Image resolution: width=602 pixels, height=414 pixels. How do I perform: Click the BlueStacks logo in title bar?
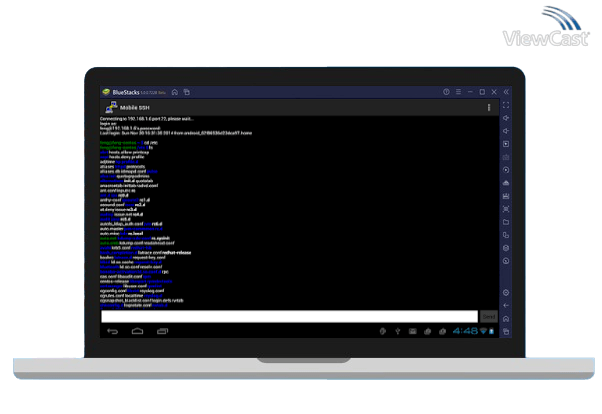[x=106, y=92]
